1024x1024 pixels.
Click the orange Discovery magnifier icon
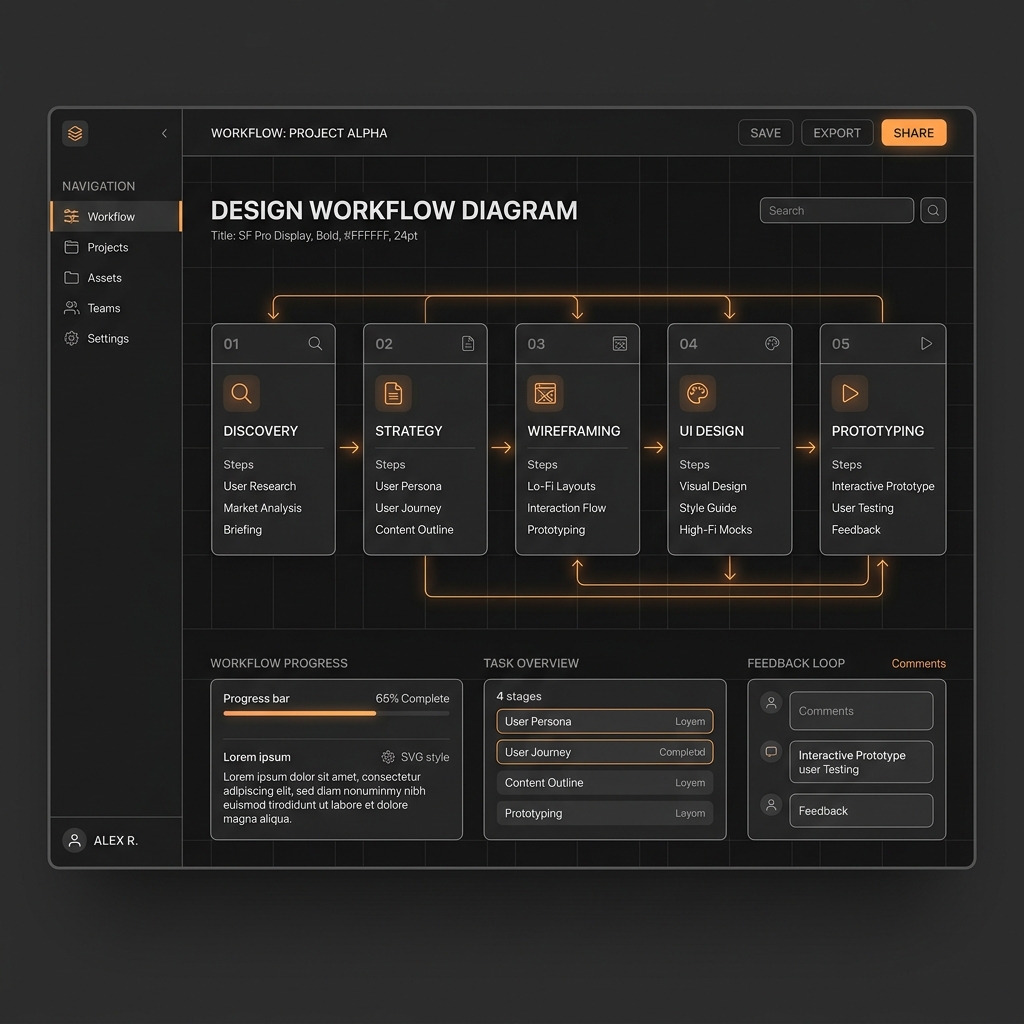(241, 393)
